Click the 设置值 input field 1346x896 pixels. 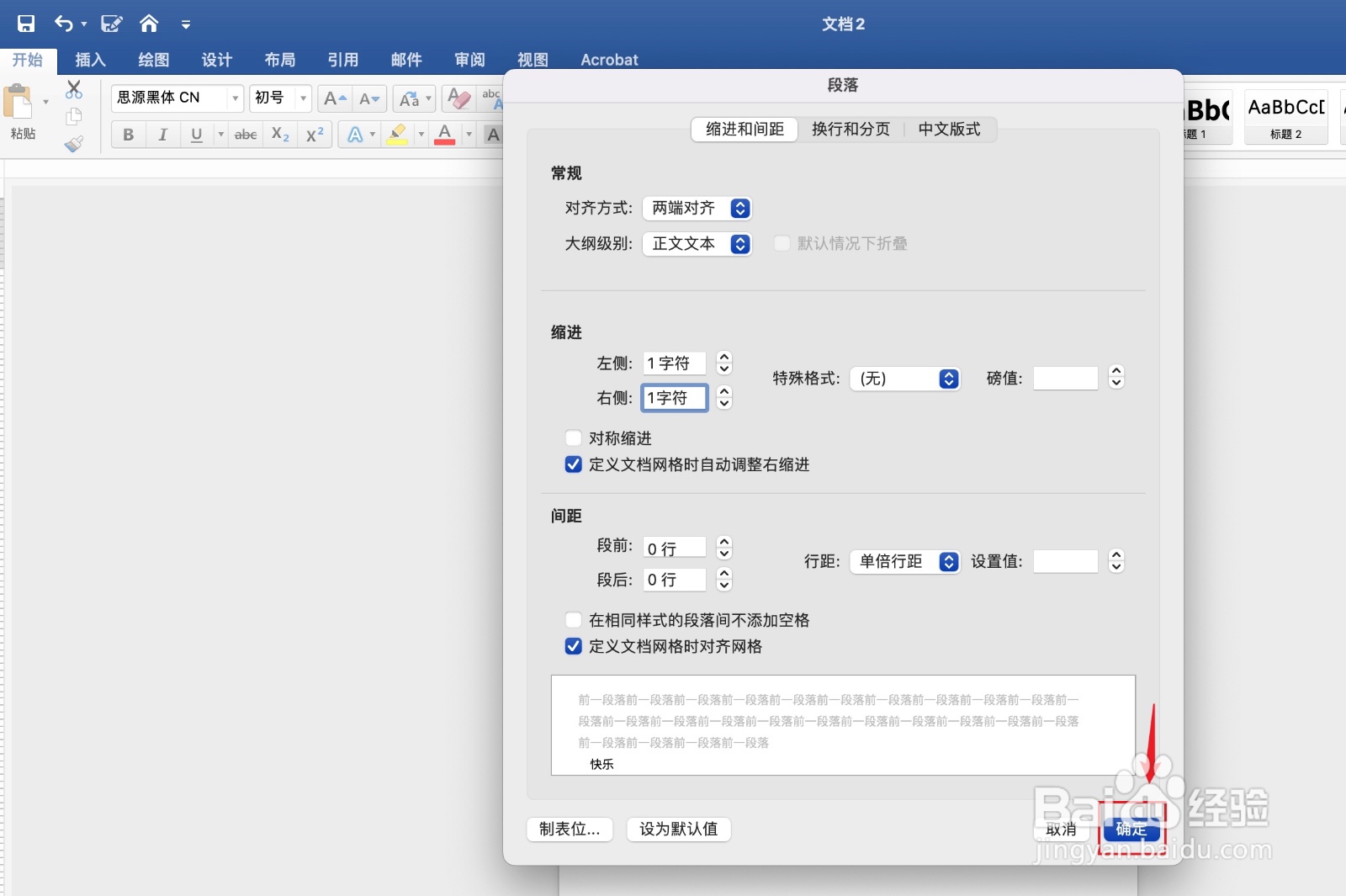1065,561
